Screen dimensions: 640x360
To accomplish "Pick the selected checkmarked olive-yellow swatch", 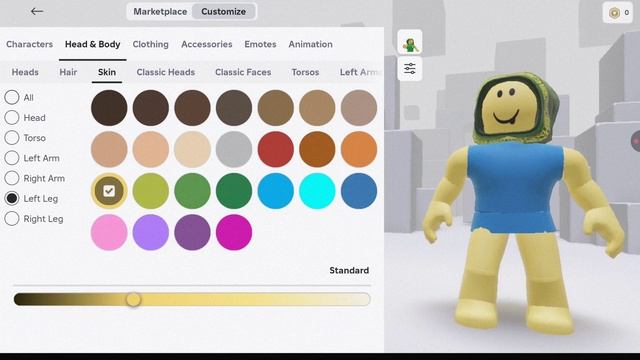I will point(109,191).
